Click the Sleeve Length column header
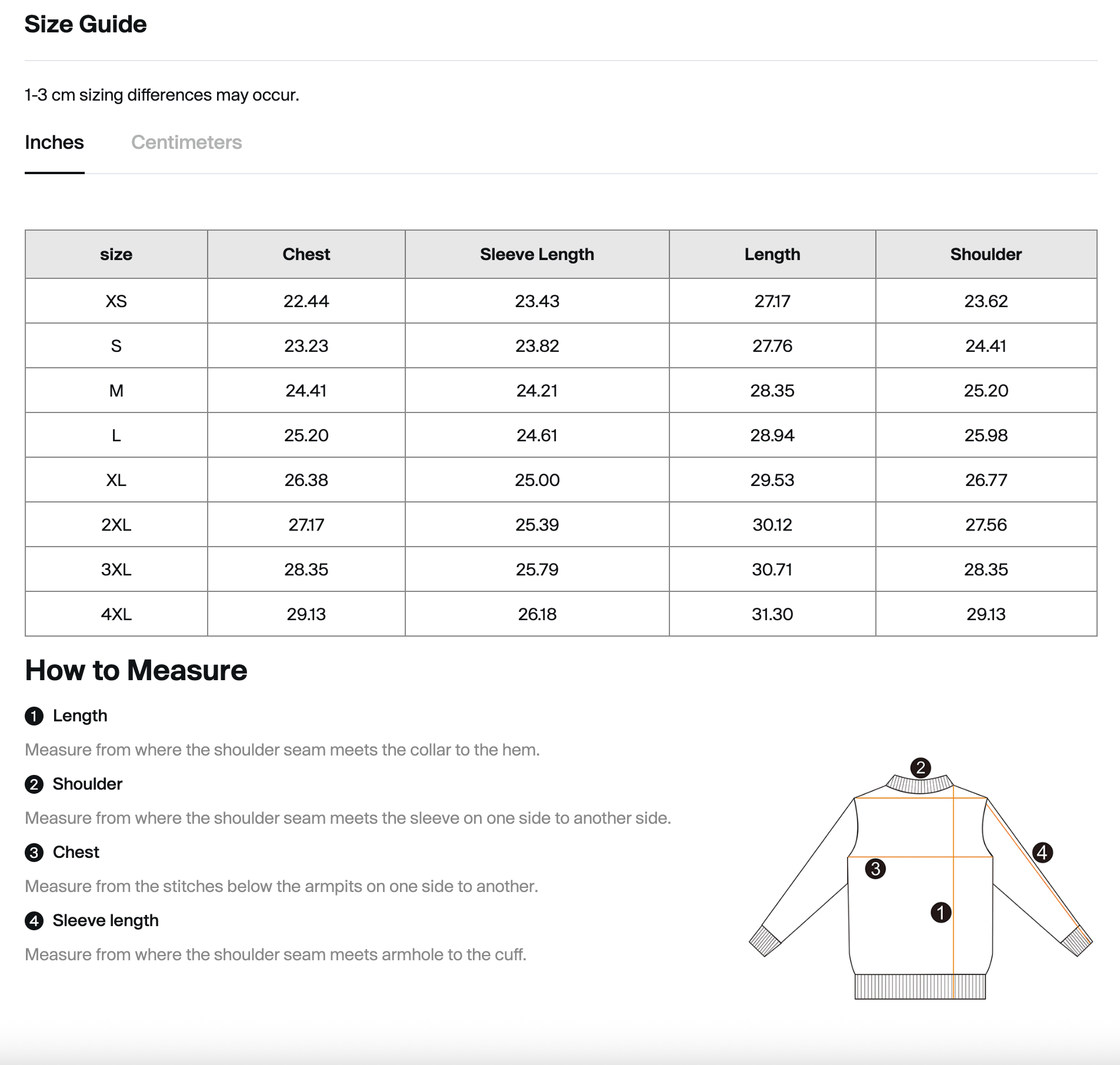Viewport: 1120px width, 1065px height. click(536, 254)
